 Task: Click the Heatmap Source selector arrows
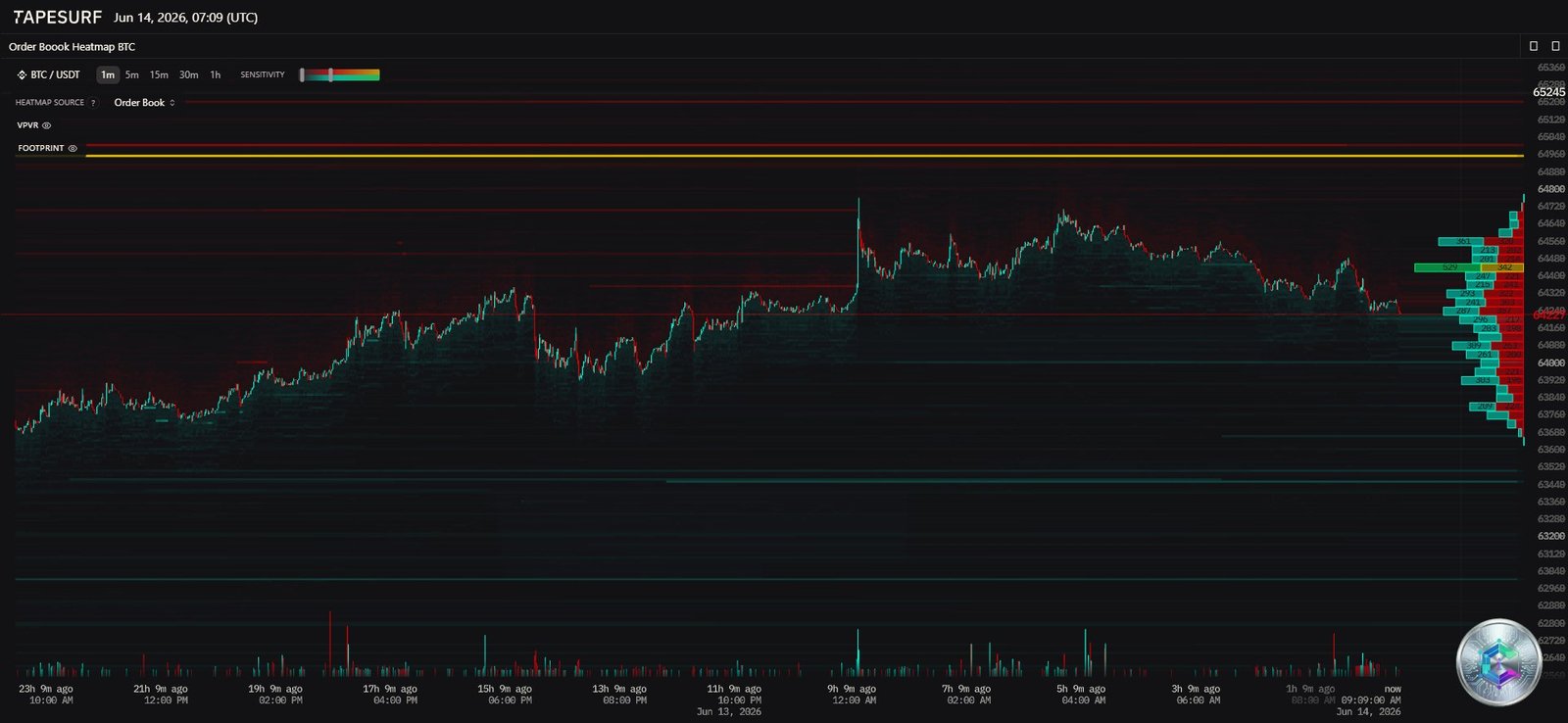click(x=172, y=103)
